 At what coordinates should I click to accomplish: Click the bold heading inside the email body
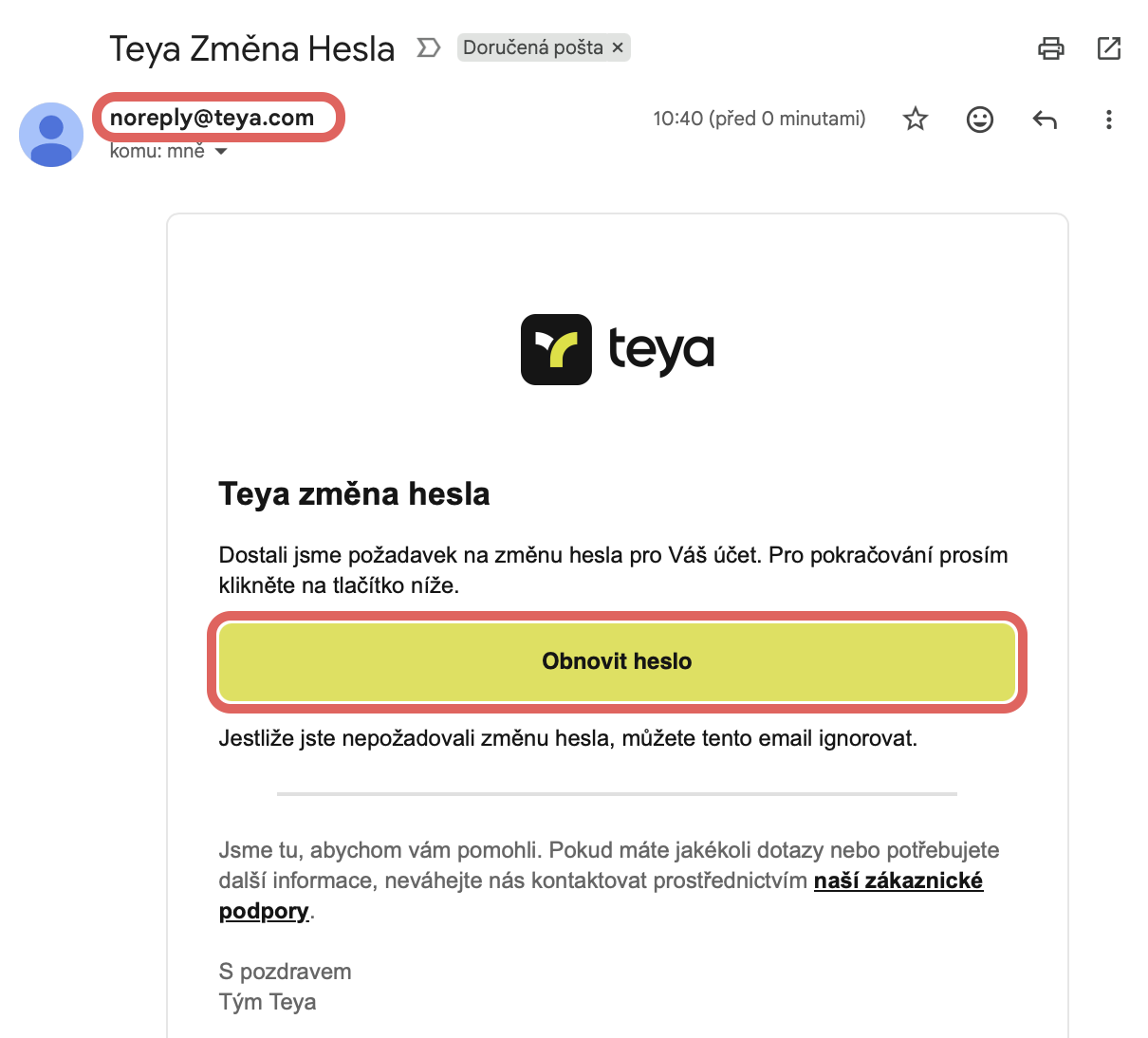click(354, 493)
